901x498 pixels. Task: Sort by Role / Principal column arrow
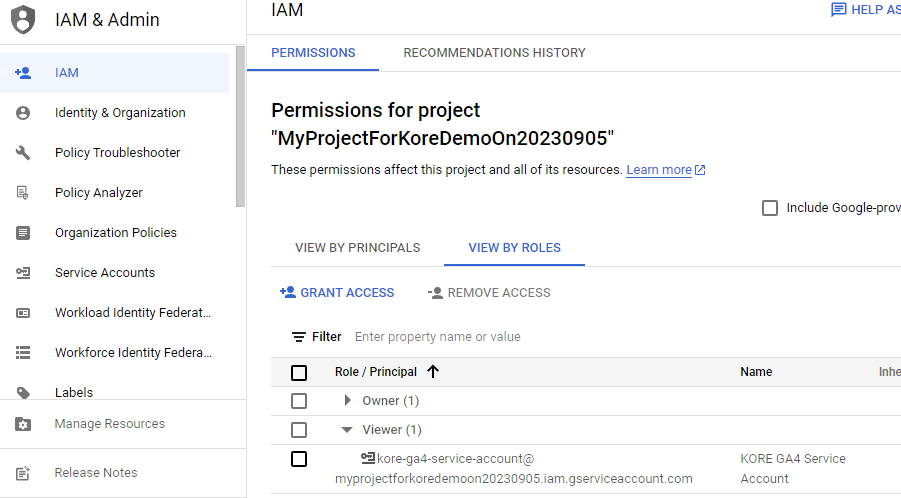[x=433, y=372]
